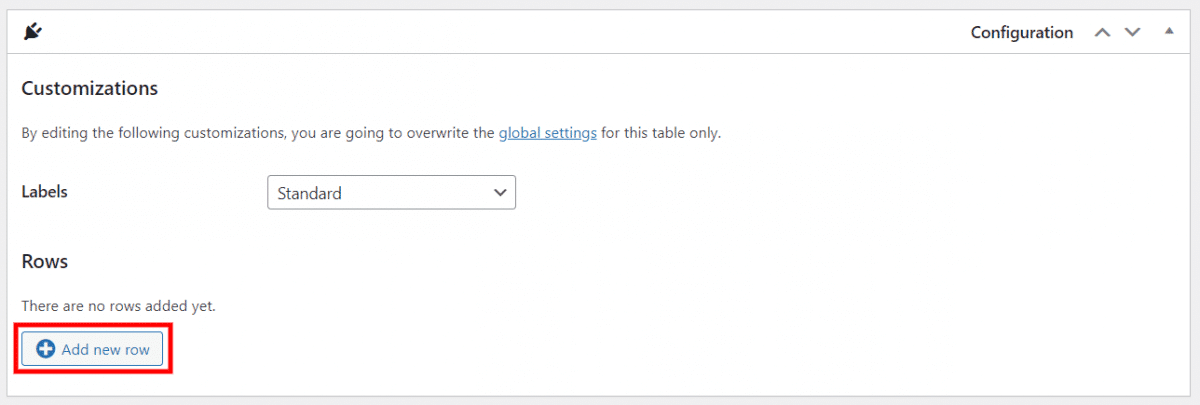Click the 'There are no rows added yet' message

point(118,305)
